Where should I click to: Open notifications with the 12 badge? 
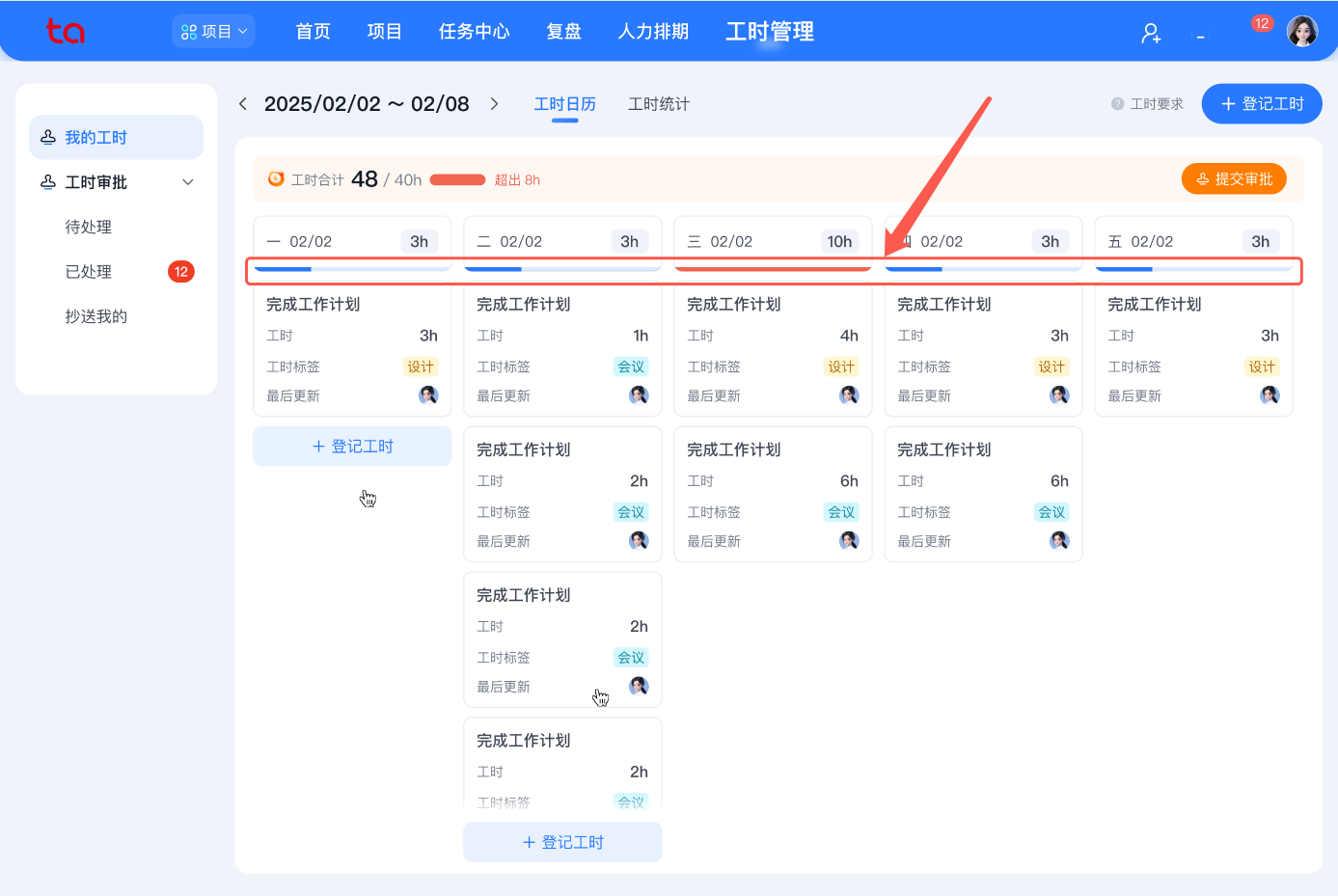click(x=1262, y=24)
